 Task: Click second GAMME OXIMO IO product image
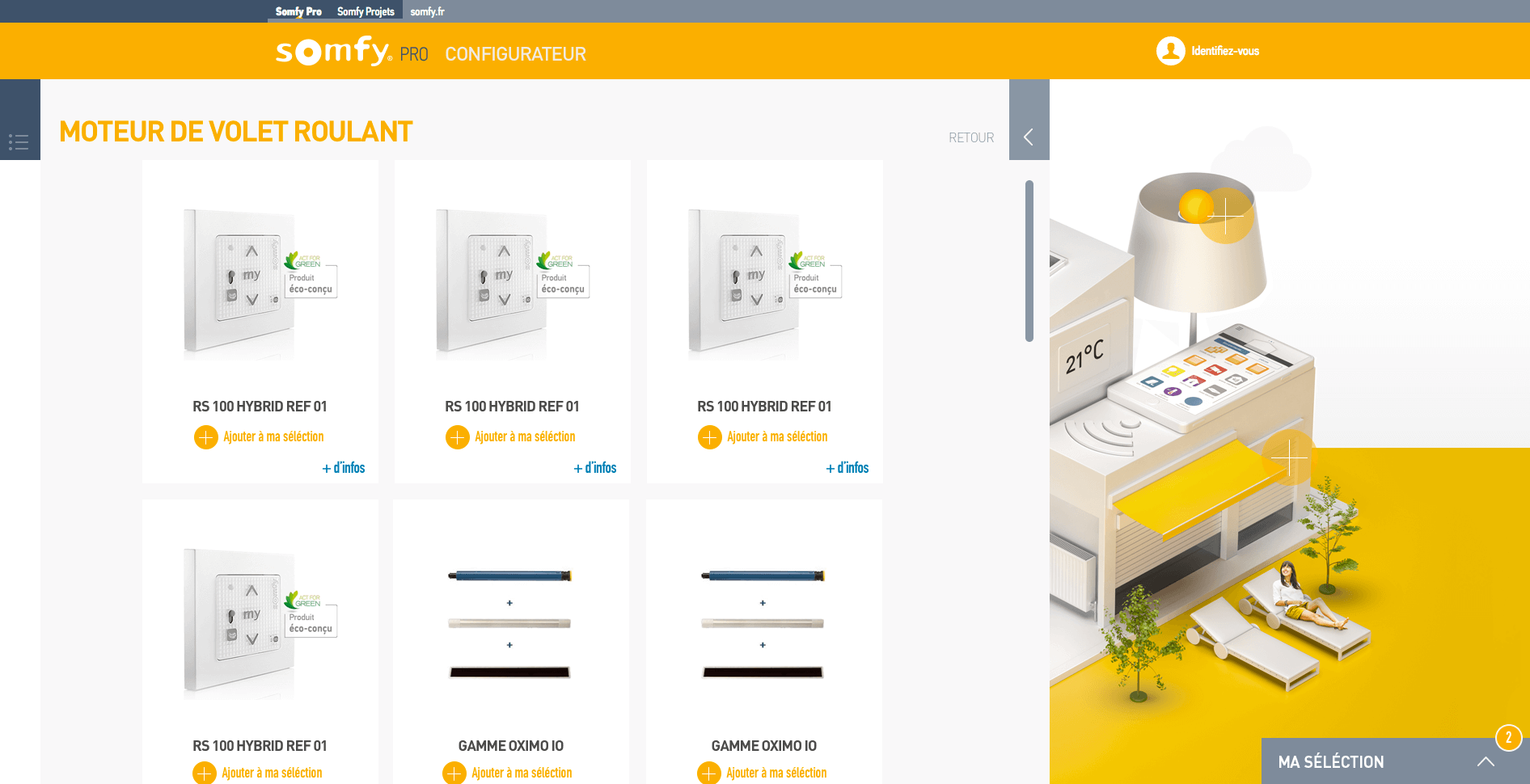[763, 624]
